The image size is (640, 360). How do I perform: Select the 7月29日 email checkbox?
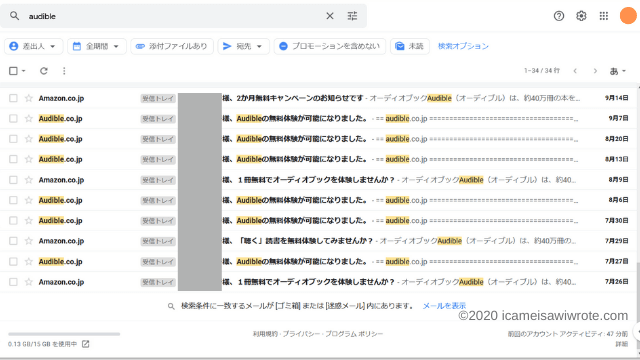point(13,241)
